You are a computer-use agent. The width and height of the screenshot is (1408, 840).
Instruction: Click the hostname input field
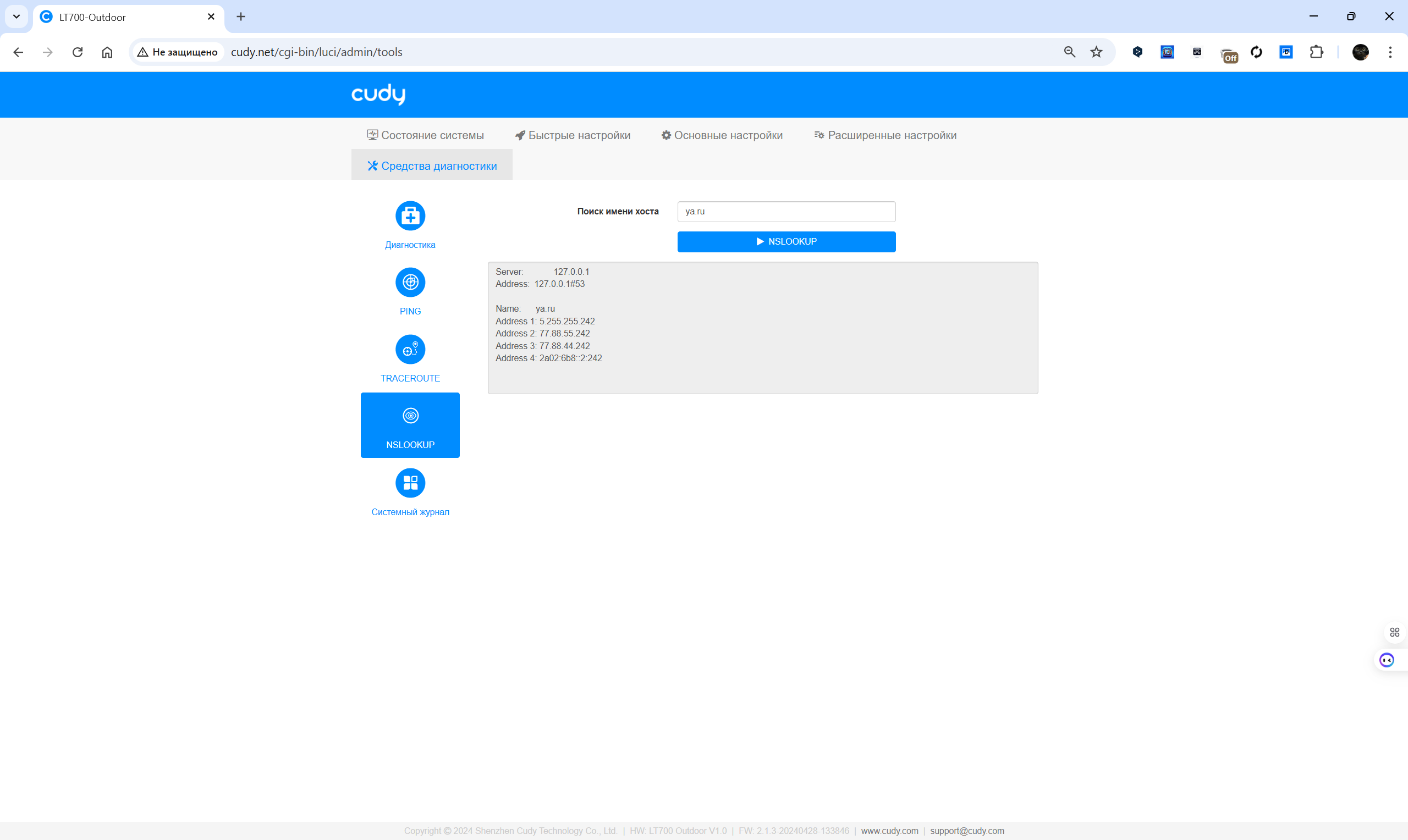pyautogui.click(x=786, y=212)
